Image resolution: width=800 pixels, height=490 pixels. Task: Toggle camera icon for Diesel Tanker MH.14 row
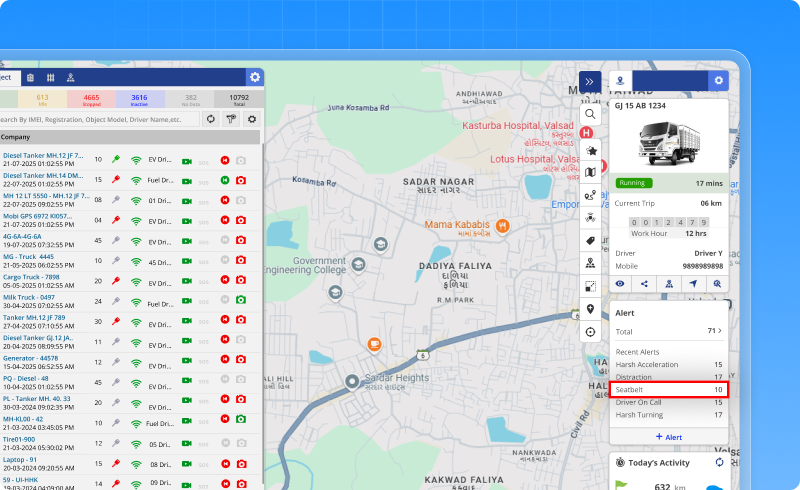(240, 179)
